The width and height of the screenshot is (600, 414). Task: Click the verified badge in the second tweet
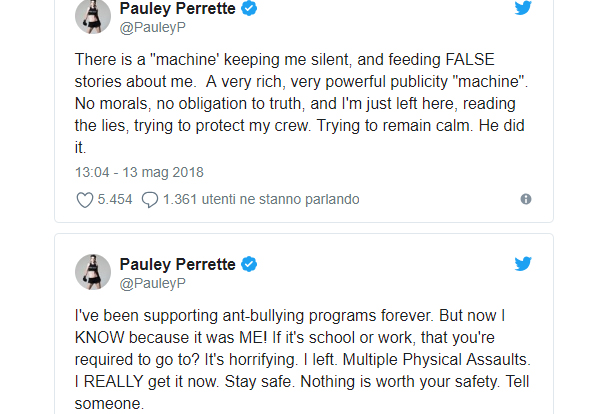pyautogui.click(x=251, y=265)
